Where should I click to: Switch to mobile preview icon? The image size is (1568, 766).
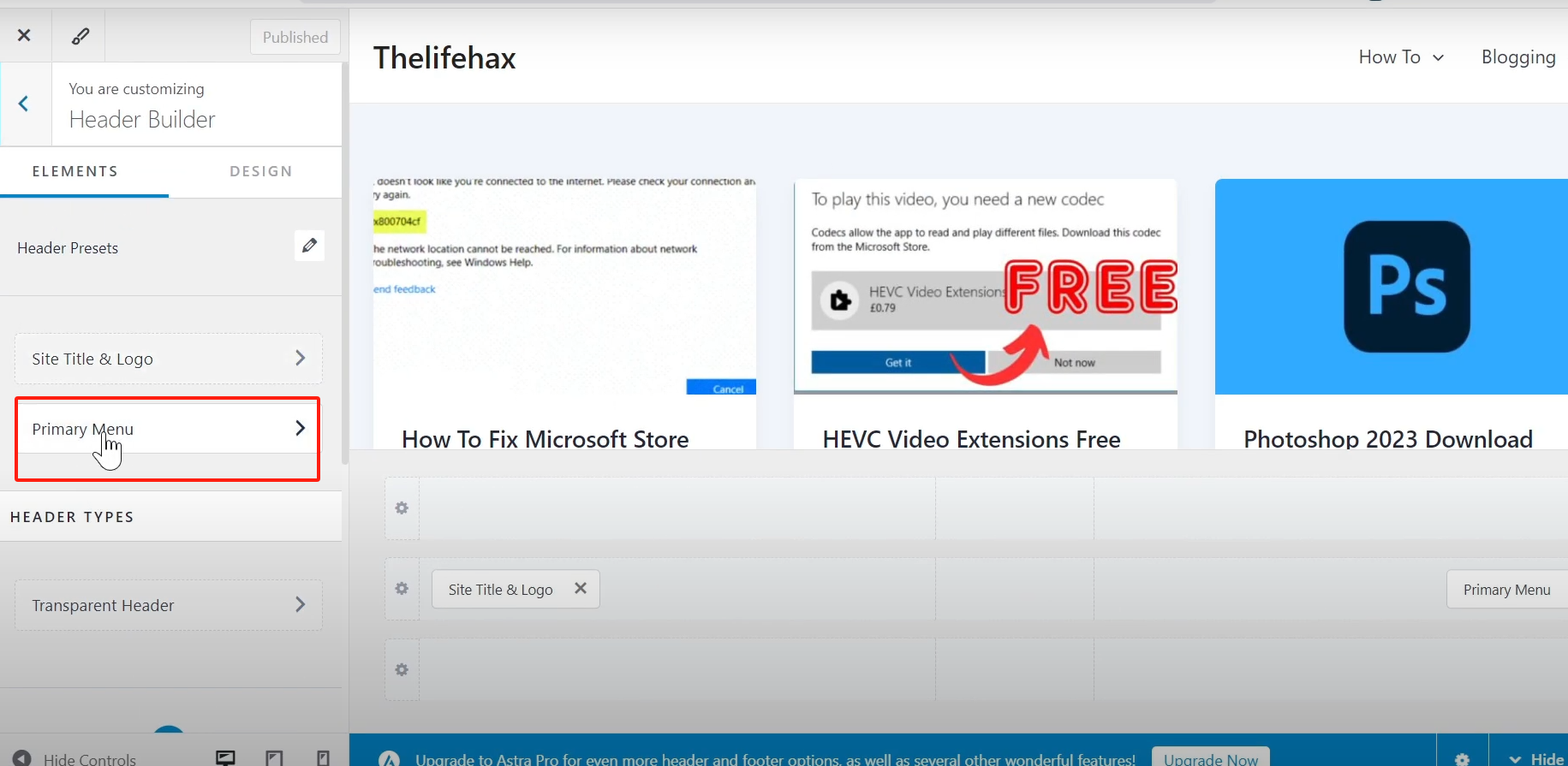pyautogui.click(x=323, y=758)
